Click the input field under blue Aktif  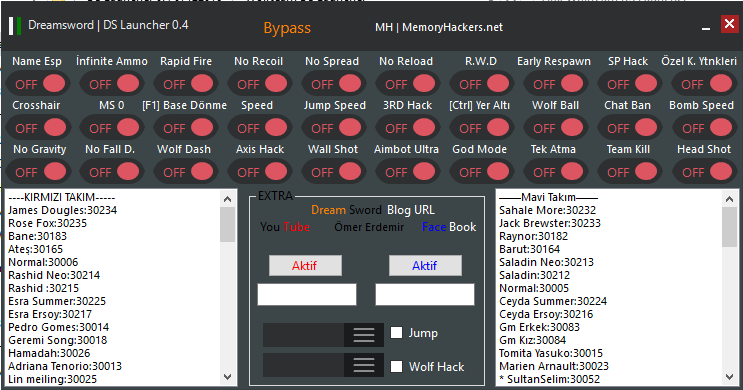click(425, 294)
